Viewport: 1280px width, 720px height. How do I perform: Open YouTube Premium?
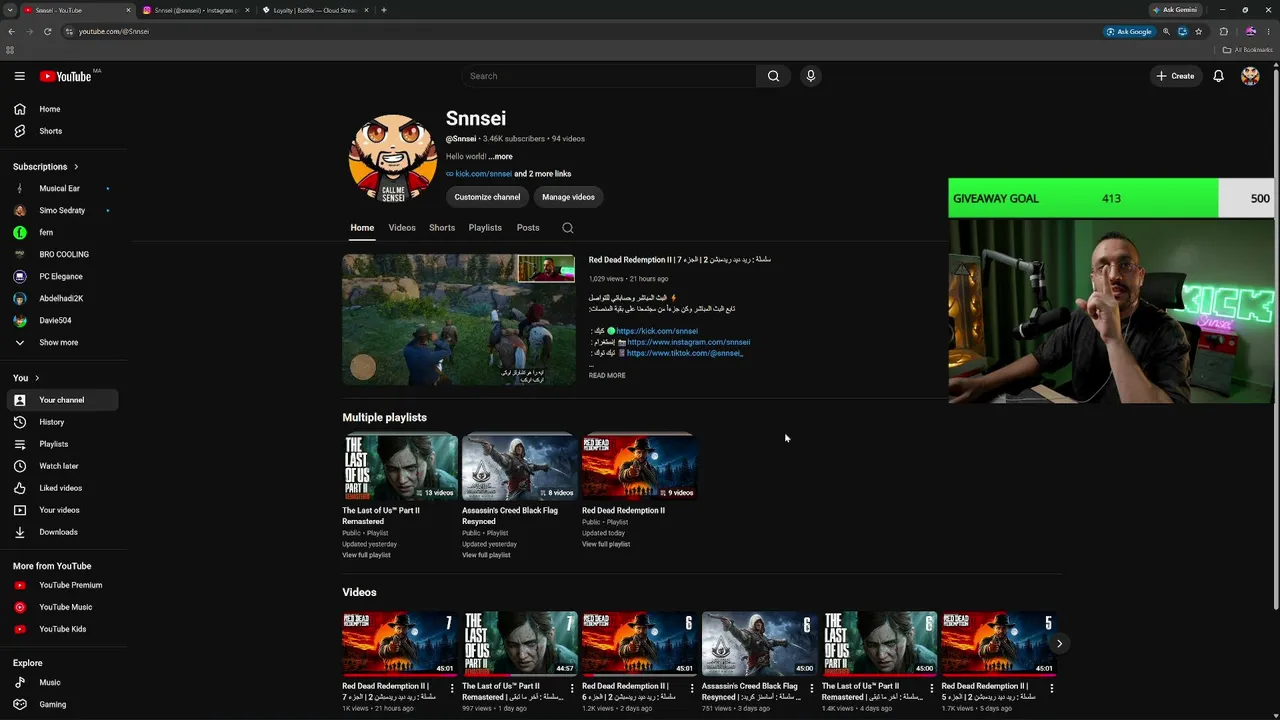pyautogui.click(x=62, y=585)
